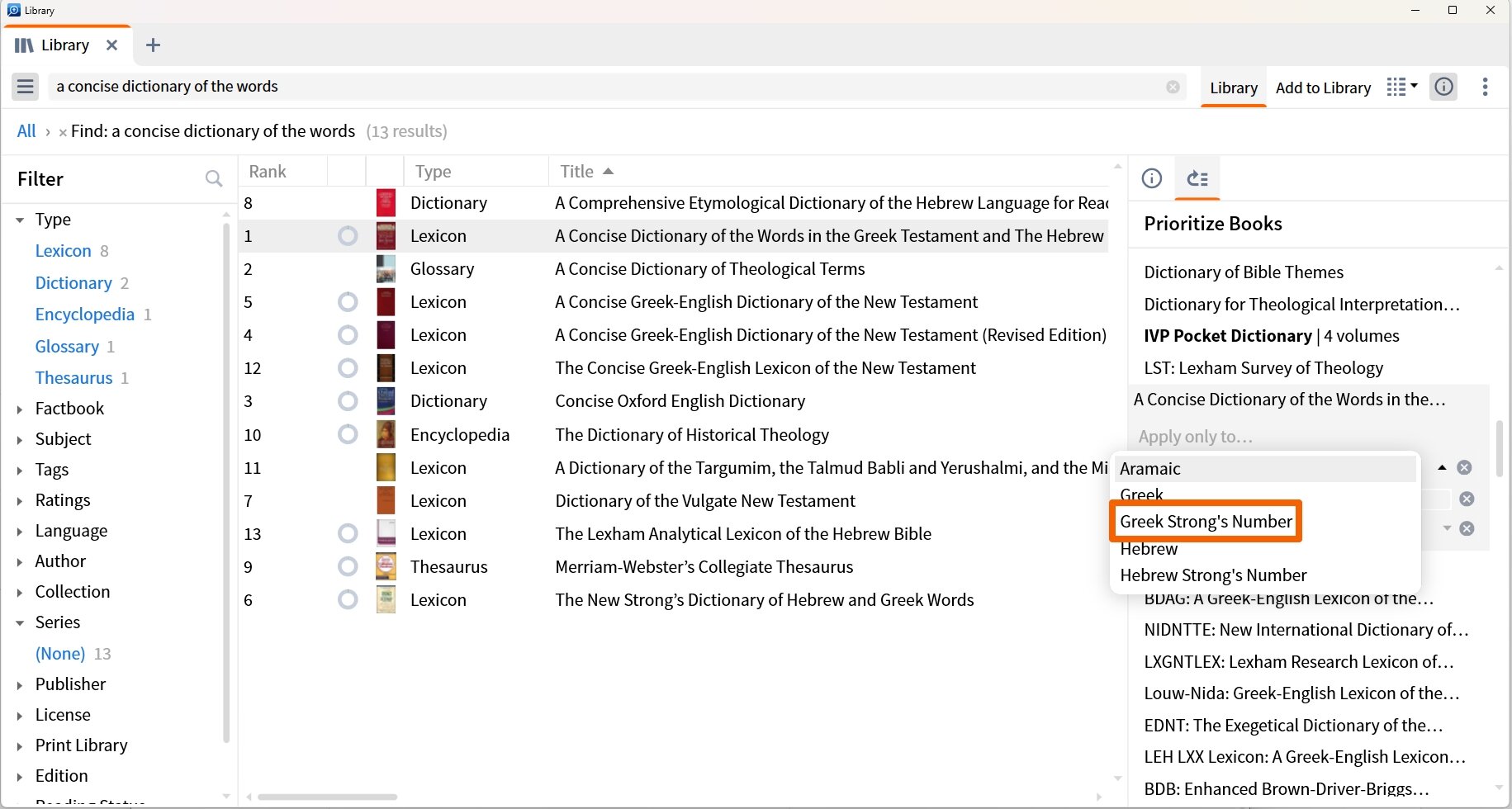Collapse the Series filter section
1512x809 pixels.
pos(20,623)
